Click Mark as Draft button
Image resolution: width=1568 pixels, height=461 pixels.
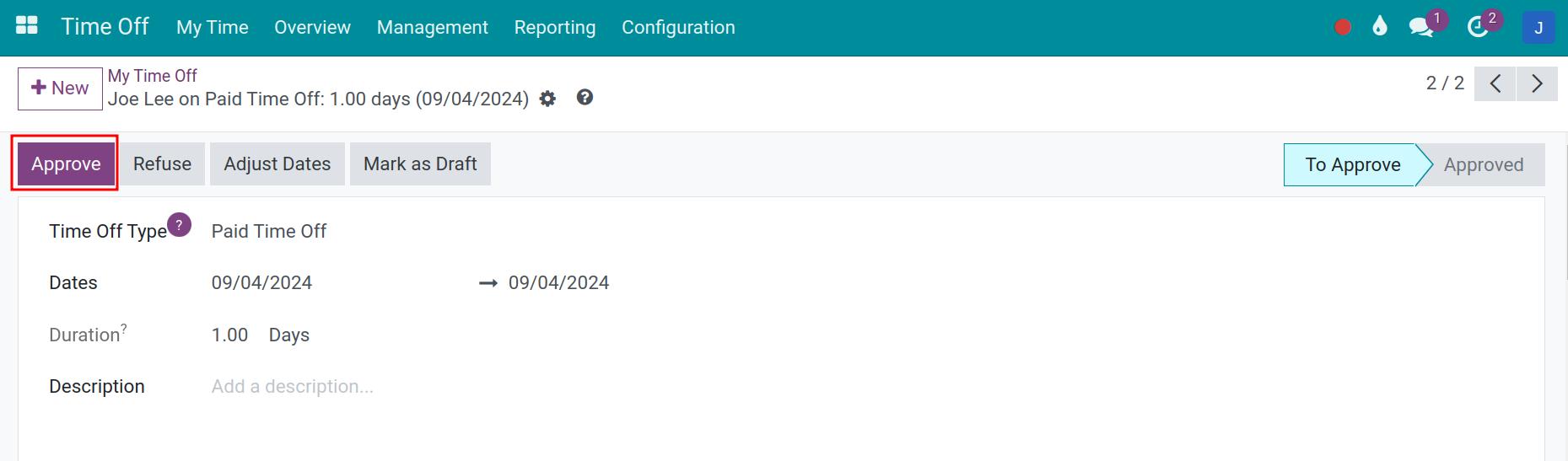pyautogui.click(x=420, y=163)
